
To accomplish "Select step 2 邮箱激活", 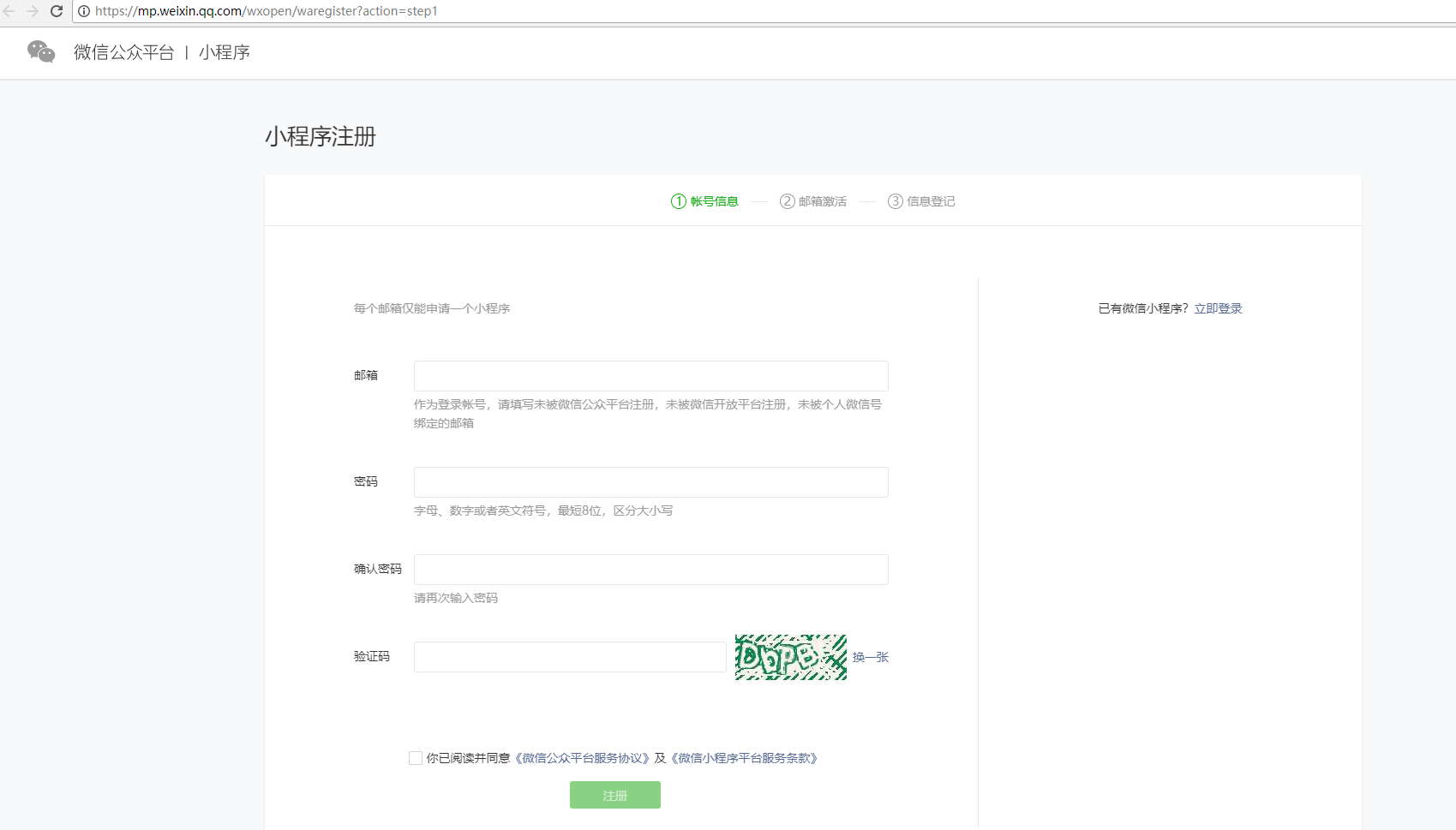I will 813,201.
